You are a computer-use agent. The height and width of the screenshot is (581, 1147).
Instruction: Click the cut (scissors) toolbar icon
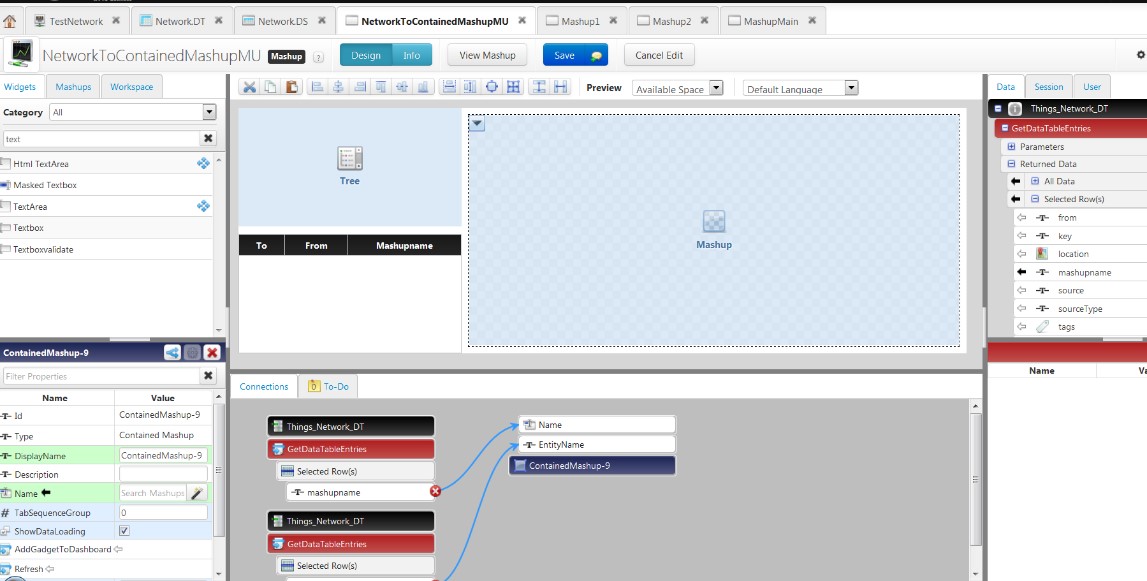coord(250,88)
